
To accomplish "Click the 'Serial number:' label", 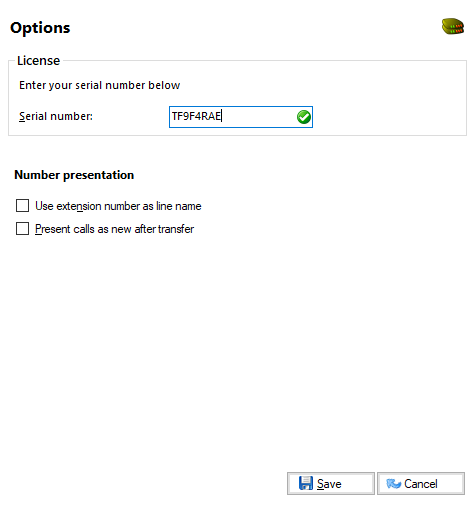I will (56, 116).
